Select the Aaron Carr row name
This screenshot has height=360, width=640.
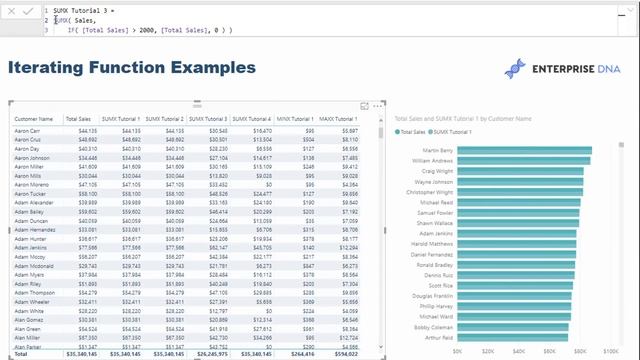tap(27, 131)
